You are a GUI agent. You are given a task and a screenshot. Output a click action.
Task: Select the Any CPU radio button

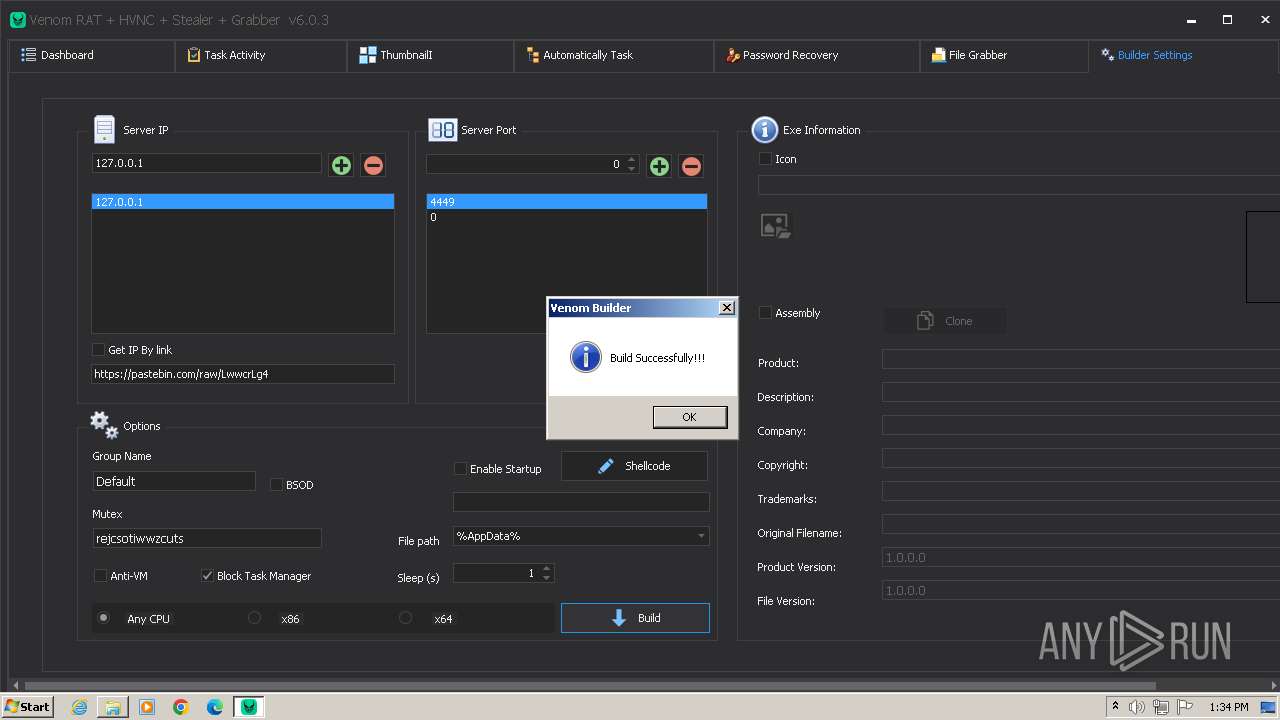(103, 618)
